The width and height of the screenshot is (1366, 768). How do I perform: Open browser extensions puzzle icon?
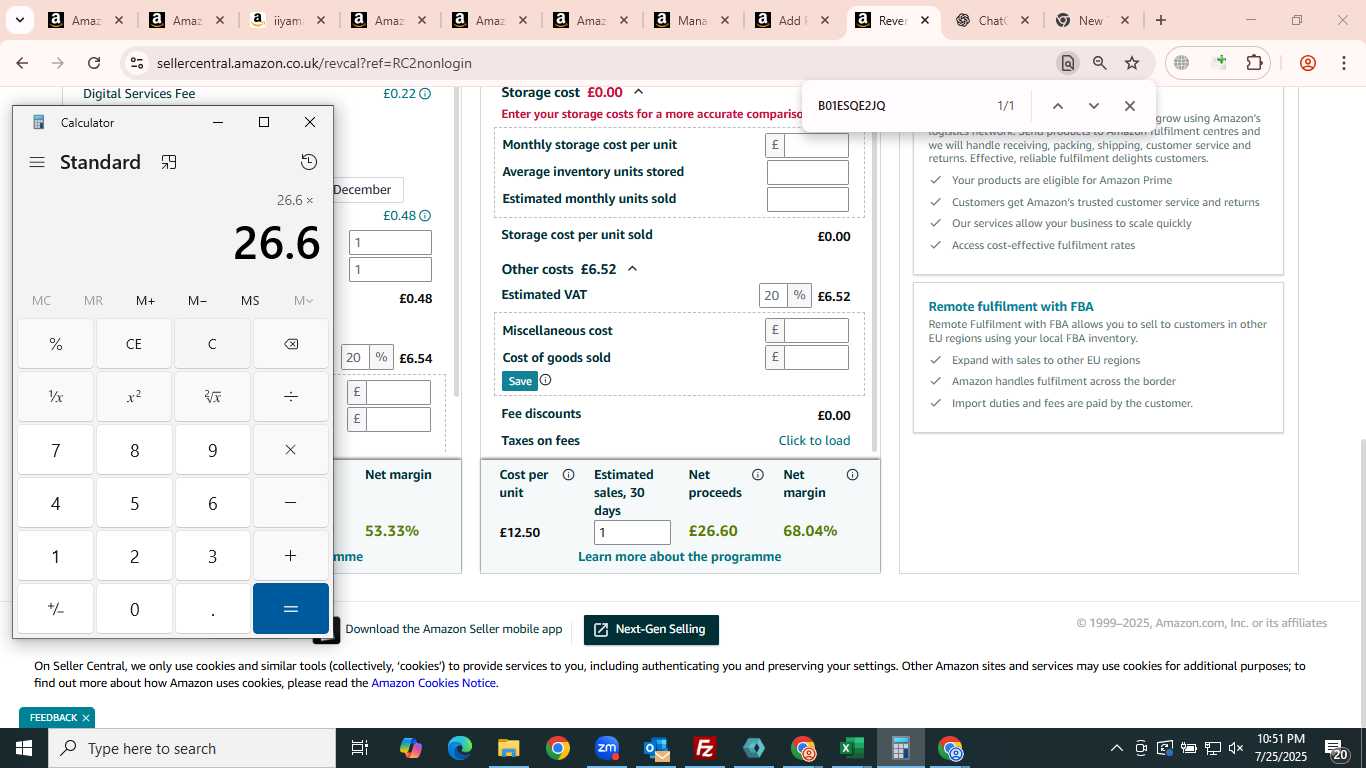[x=1254, y=63]
